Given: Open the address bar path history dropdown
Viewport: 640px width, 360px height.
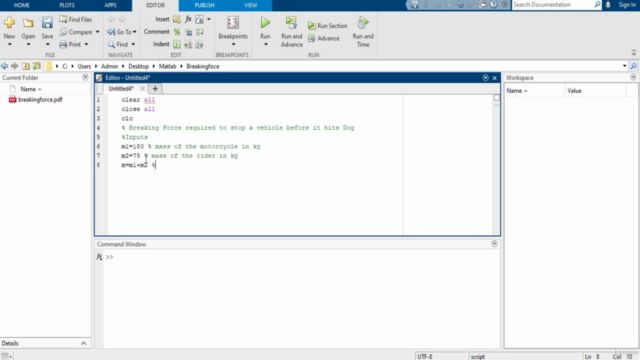Looking at the screenshot, I should coord(624,66).
